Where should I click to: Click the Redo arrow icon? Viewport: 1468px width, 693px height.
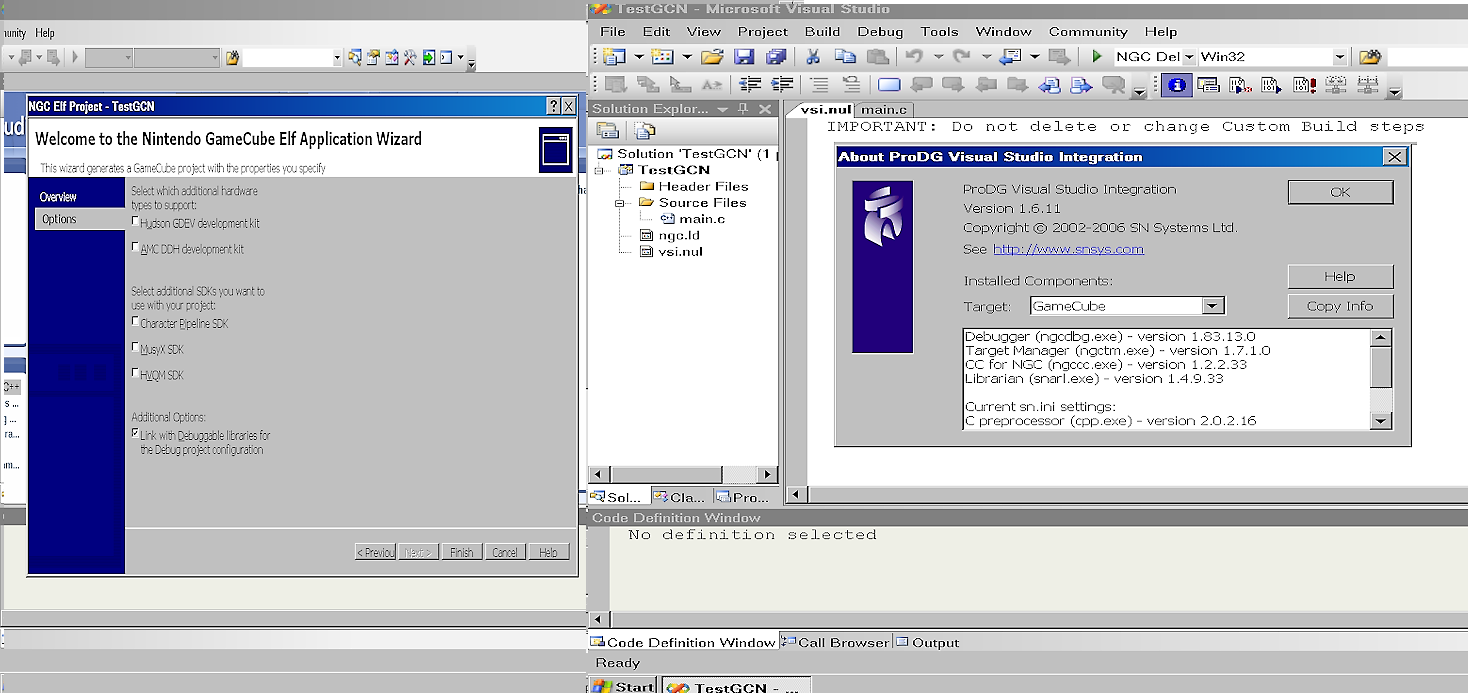click(962, 57)
